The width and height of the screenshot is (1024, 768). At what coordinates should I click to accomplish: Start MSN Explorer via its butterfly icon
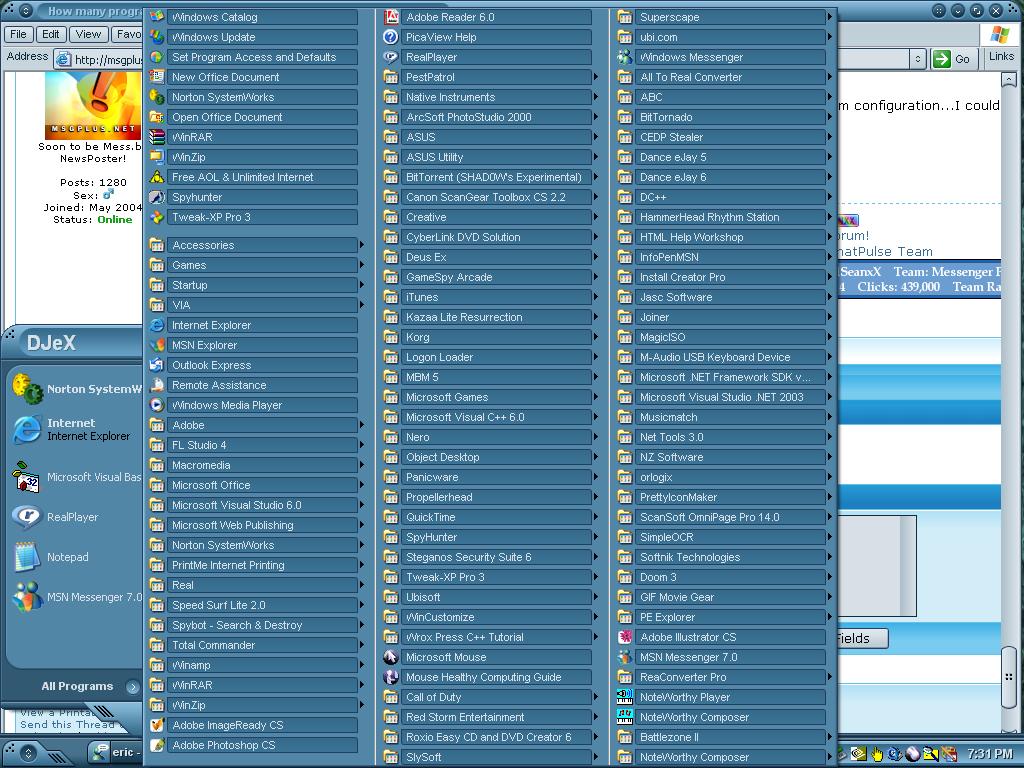157,345
